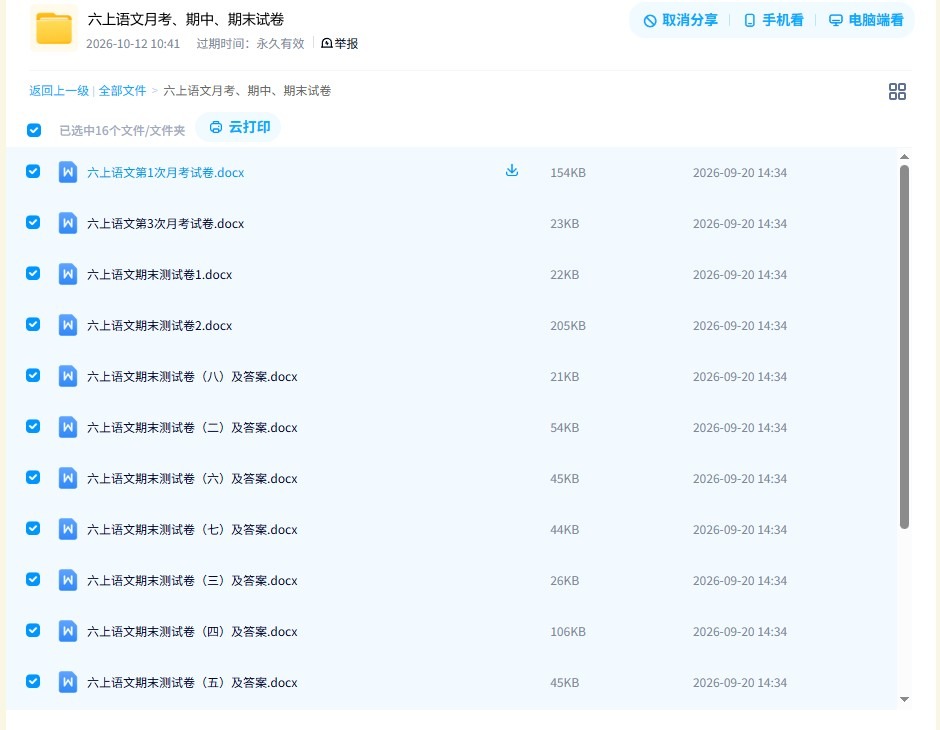The image size is (940, 730).
Task: Click Word icon of 期末测试卷（八）及答案
Action: click(68, 376)
